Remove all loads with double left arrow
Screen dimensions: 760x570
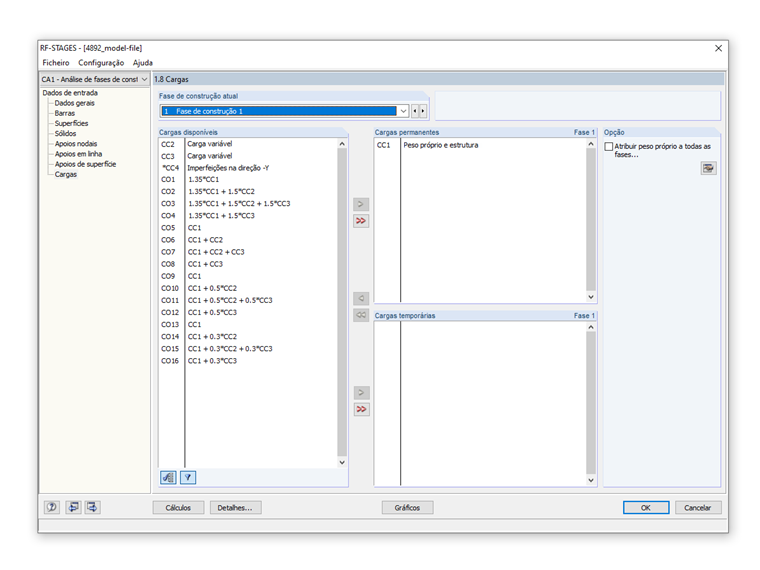click(361, 315)
